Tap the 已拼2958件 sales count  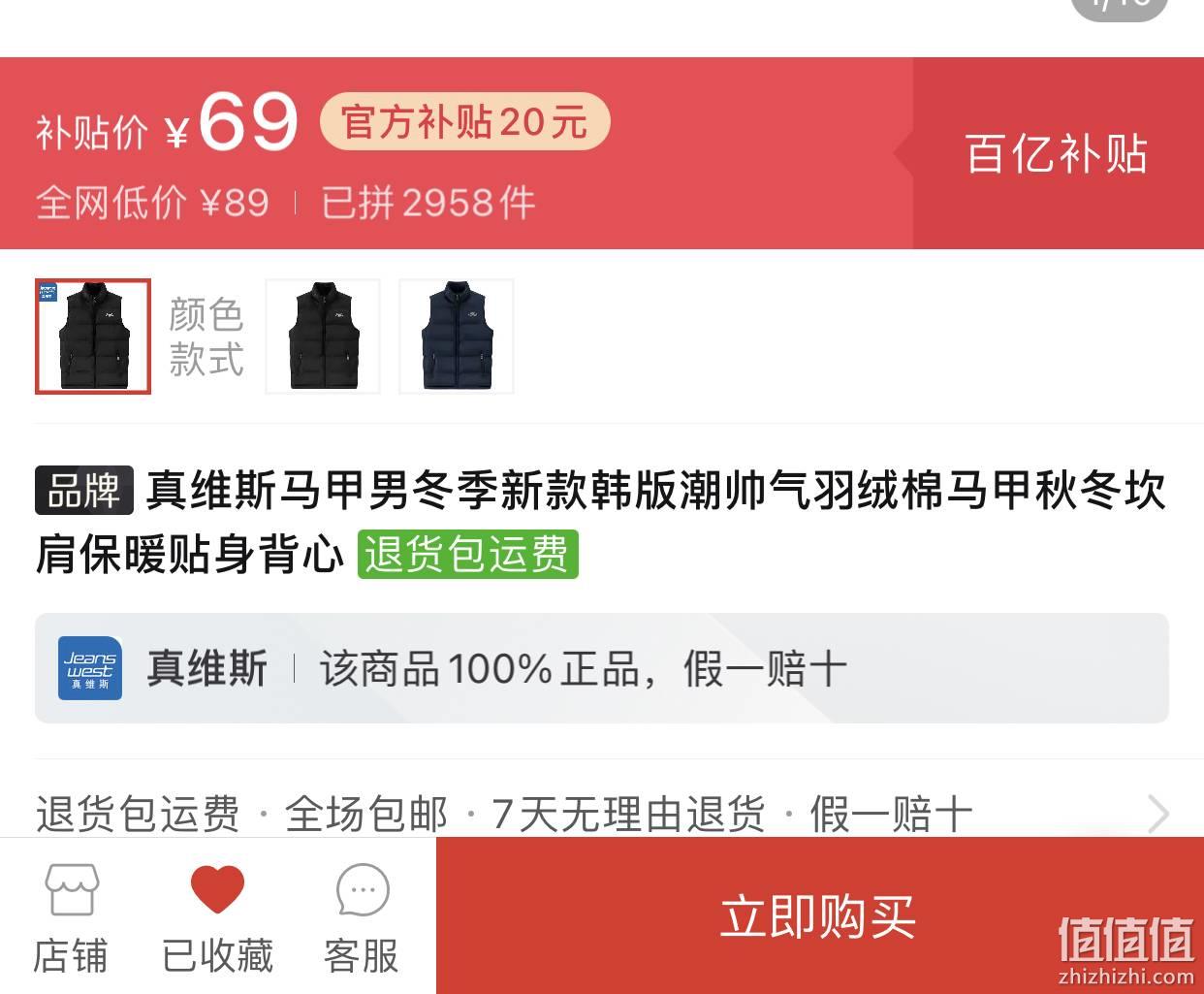(428, 203)
